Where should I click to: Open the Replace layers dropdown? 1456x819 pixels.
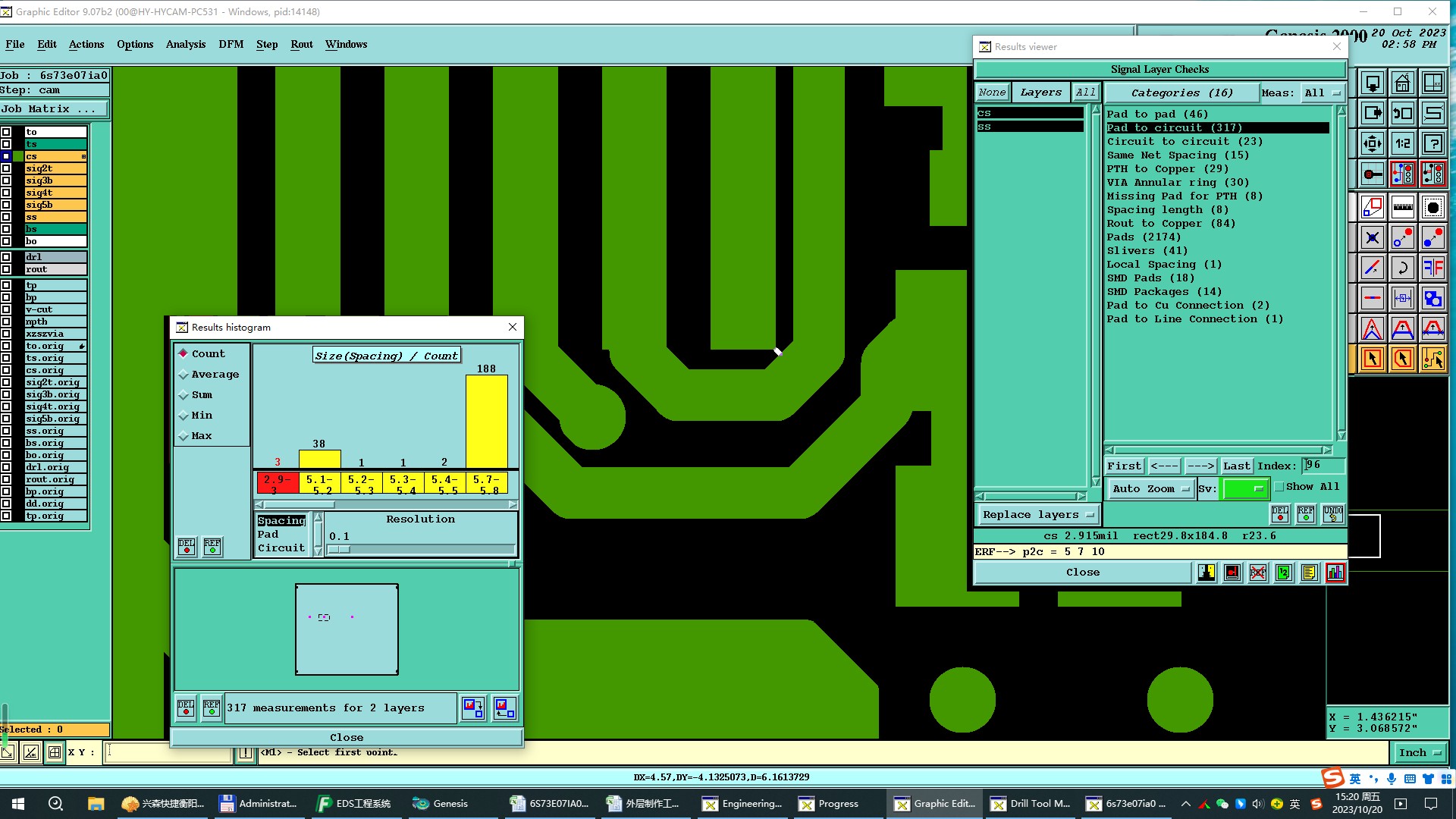coord(1037,514)
